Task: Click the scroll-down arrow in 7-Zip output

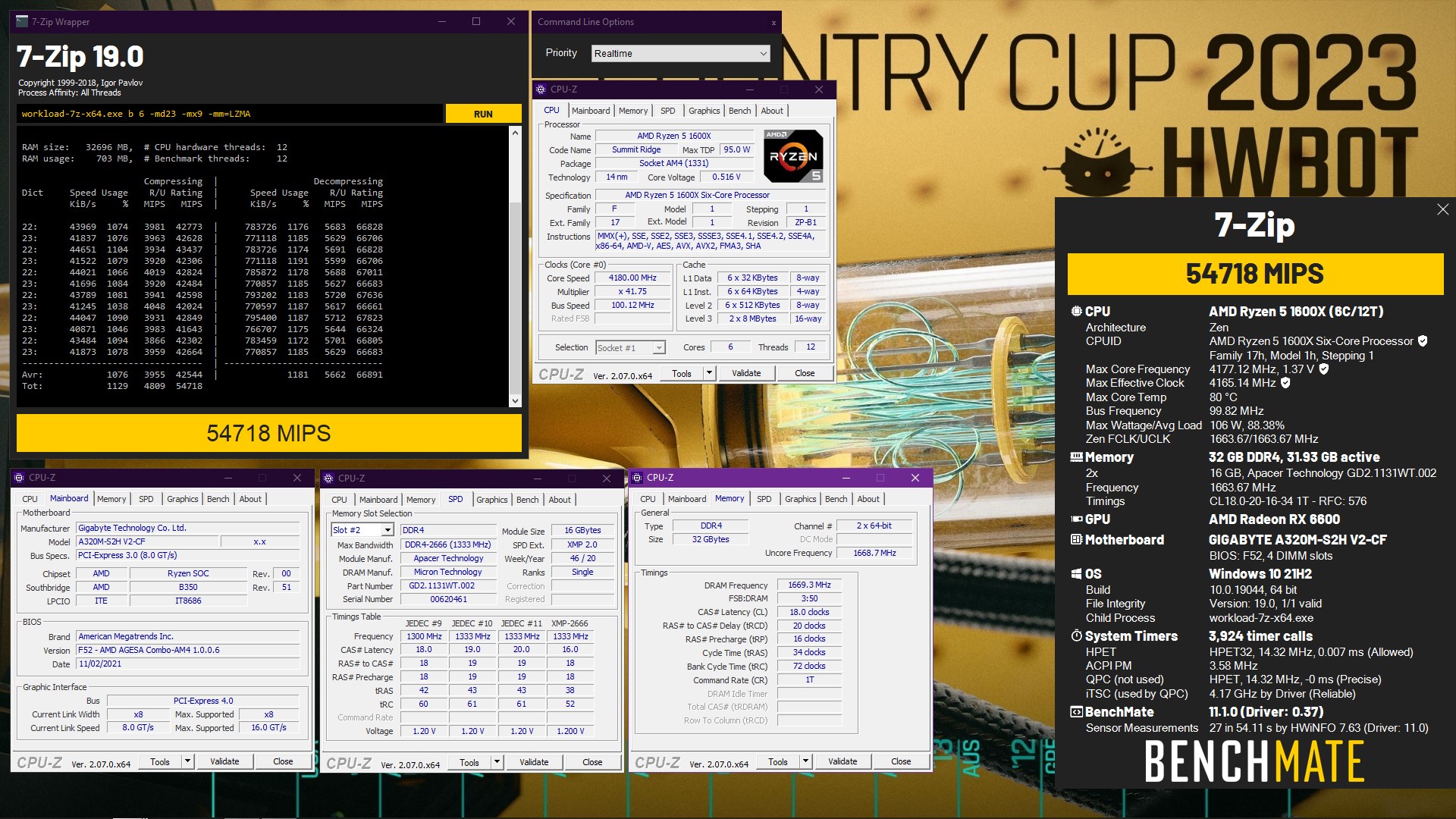Action: coord(516,401)
